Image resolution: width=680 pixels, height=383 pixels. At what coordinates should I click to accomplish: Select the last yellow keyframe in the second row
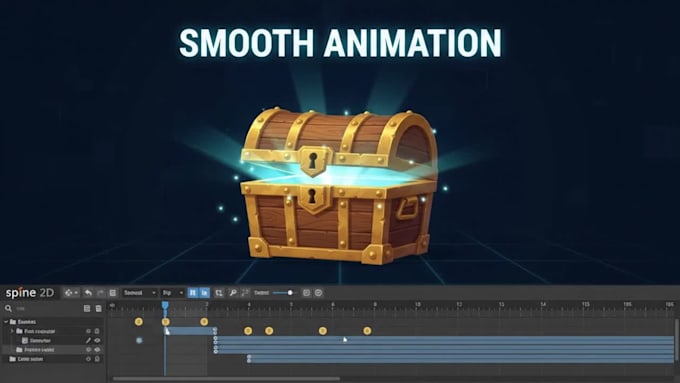[367, 331]
